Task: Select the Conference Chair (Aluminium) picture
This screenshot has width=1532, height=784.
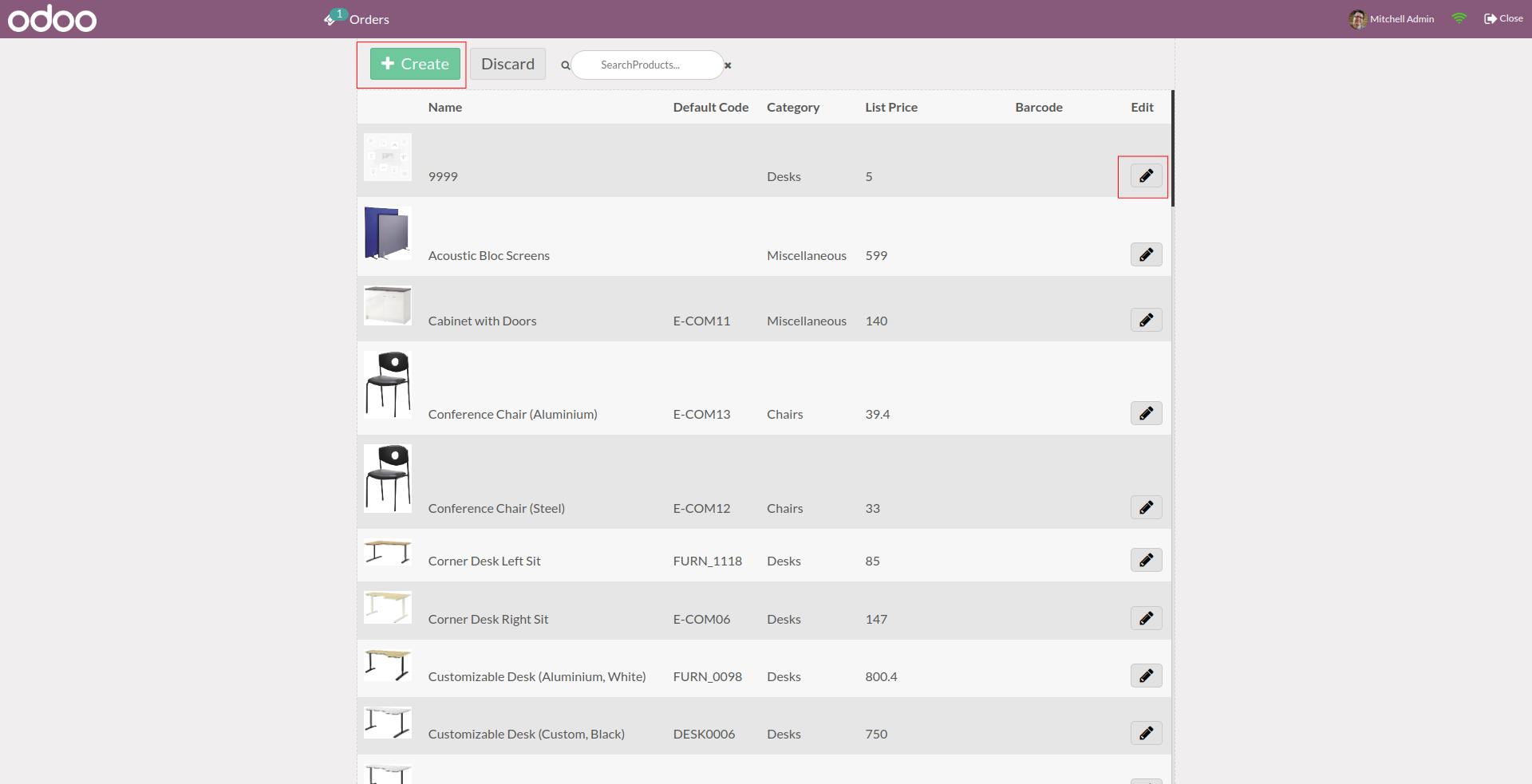Action: [x=388, y=385]
